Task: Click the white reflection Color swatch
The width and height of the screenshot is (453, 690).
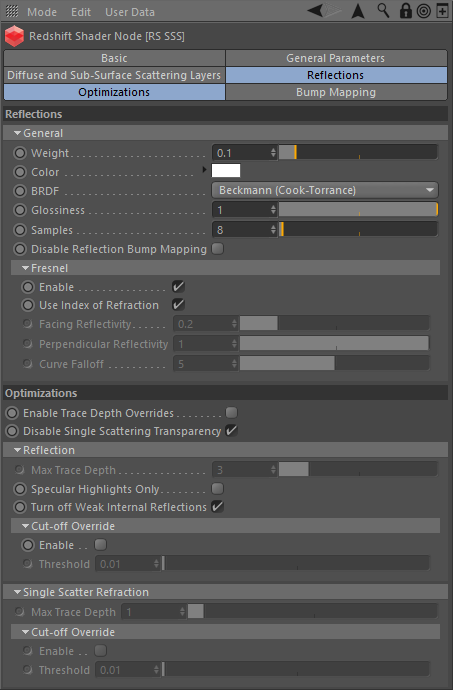Action: tap(226, 170)
